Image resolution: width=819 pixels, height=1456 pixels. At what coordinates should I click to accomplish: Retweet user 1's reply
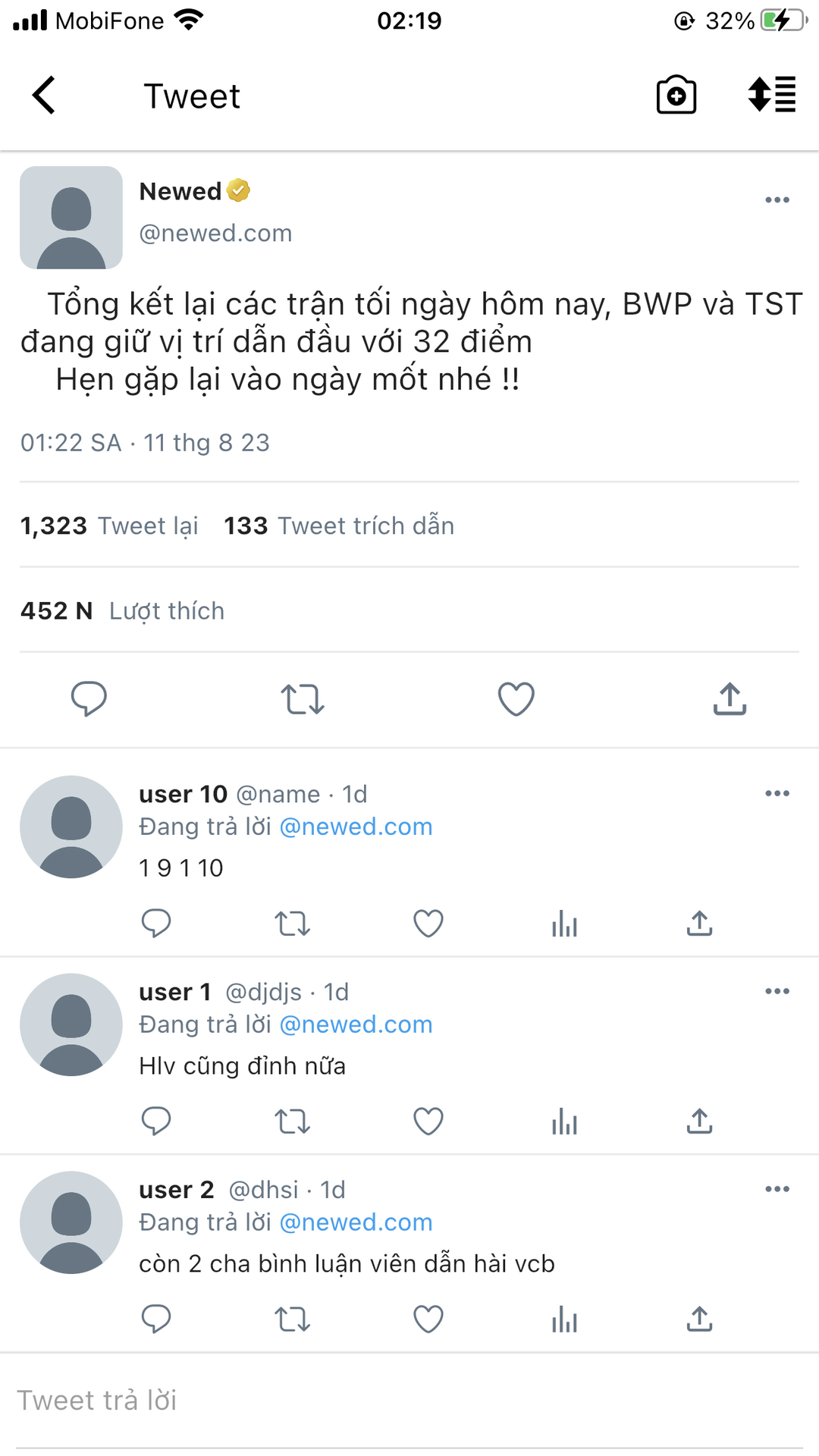point(292,1121)
